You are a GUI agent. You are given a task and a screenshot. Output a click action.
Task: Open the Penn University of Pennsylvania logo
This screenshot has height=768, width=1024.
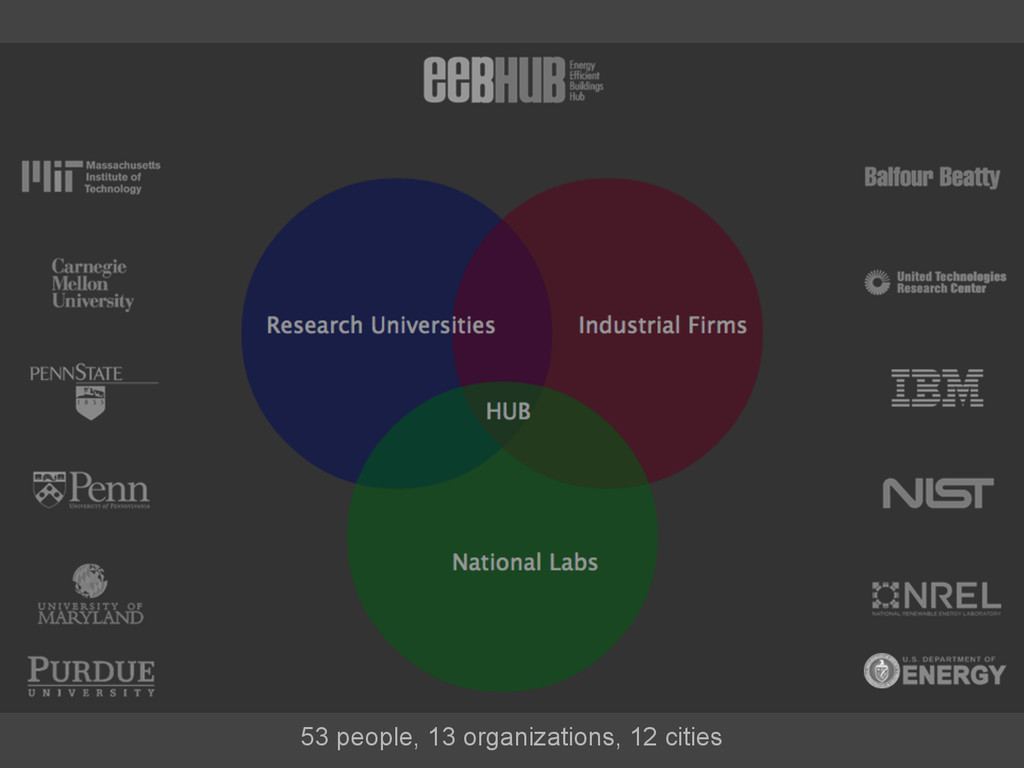(91, 489)
